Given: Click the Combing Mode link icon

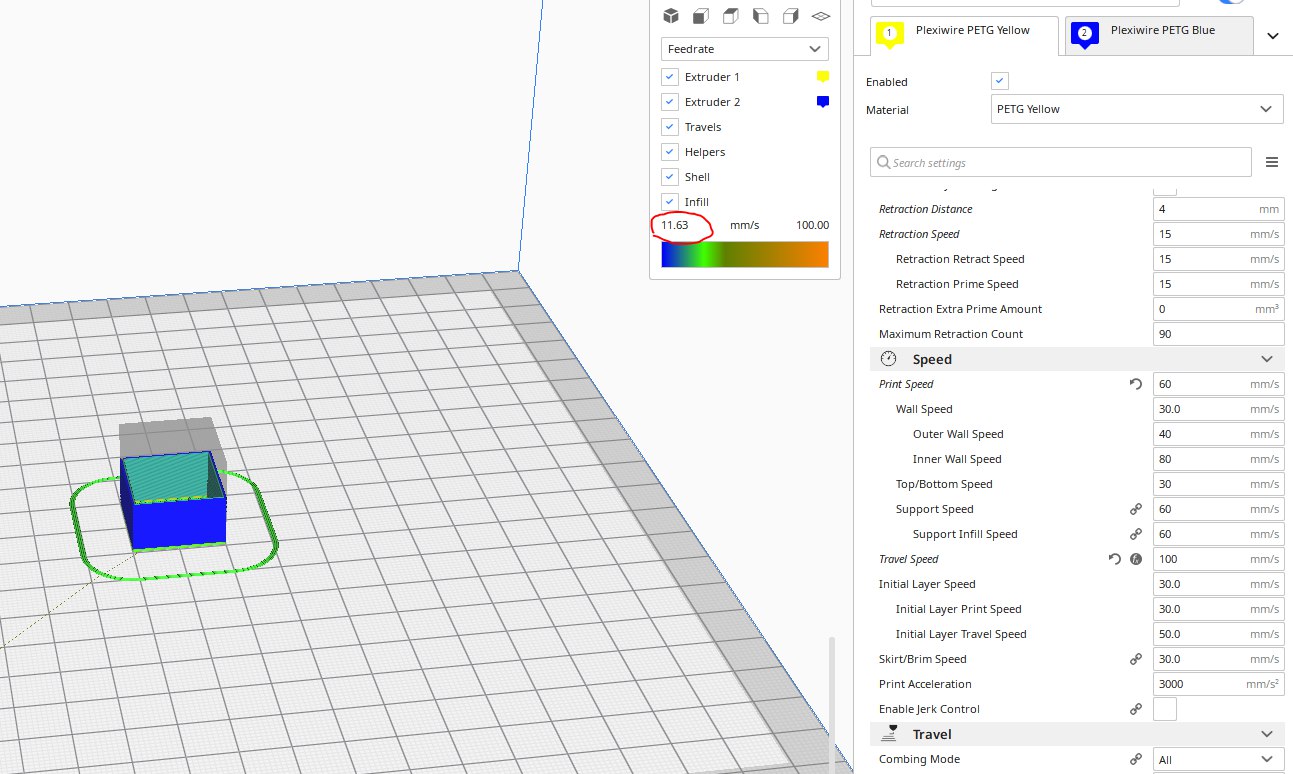Looking at the screenshot, I should (x=1135, y=759).
